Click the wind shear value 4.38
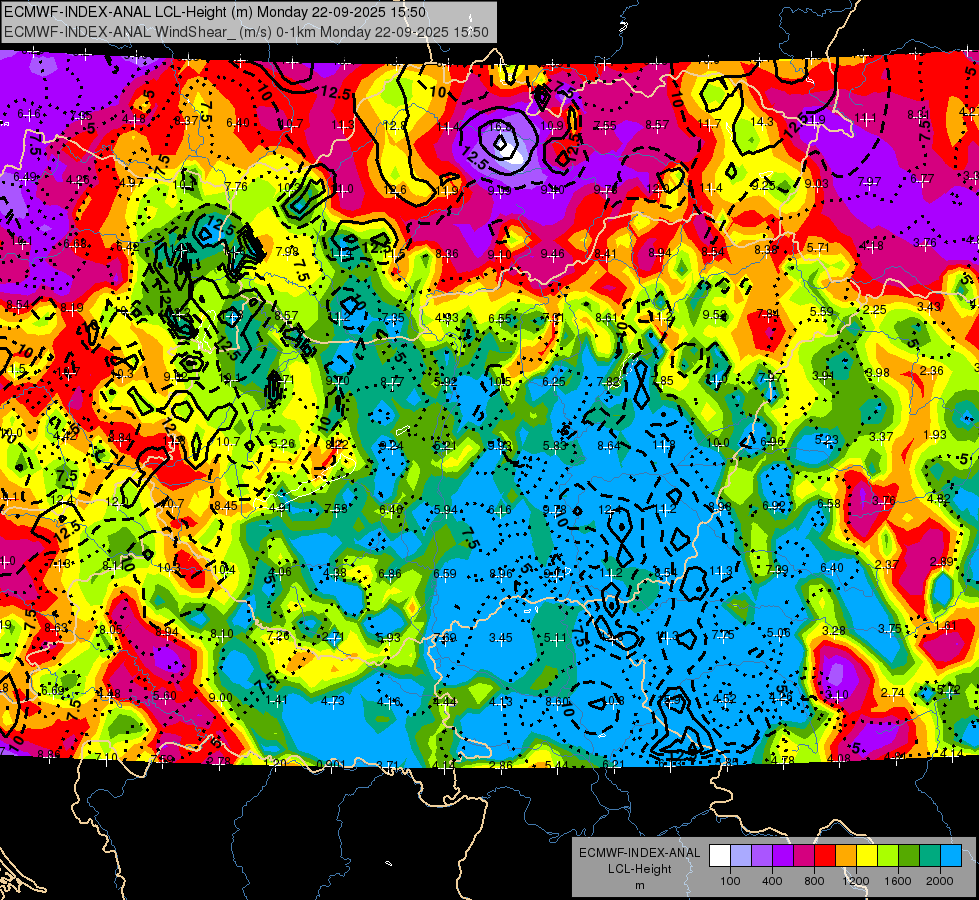 click(335, 573)
